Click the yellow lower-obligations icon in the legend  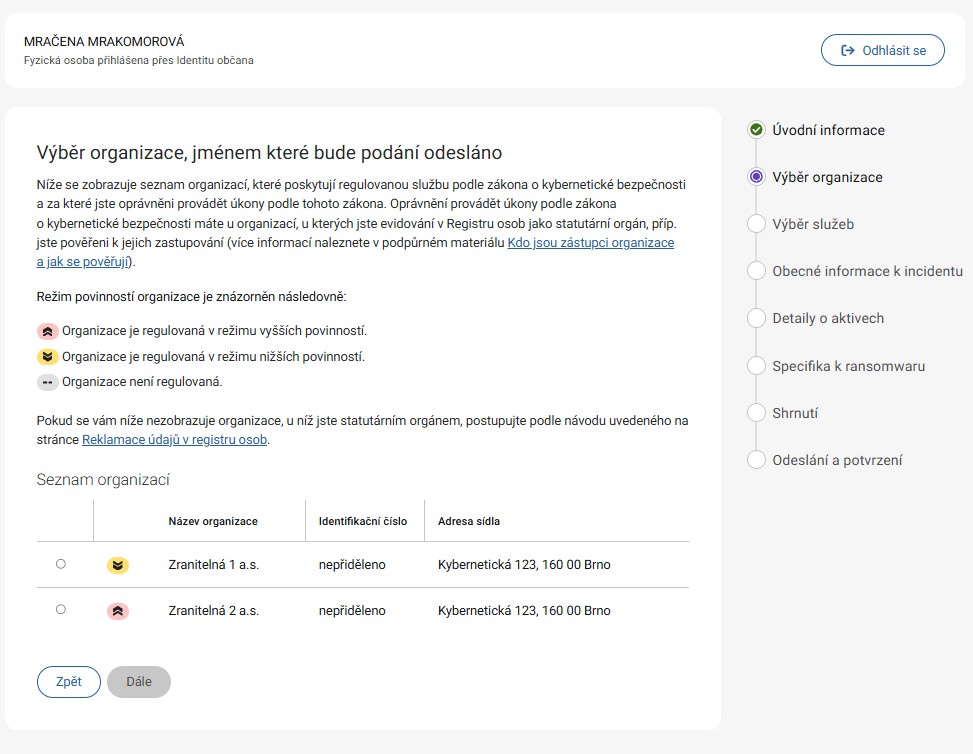pyautogui.click(x=48, y=357)
